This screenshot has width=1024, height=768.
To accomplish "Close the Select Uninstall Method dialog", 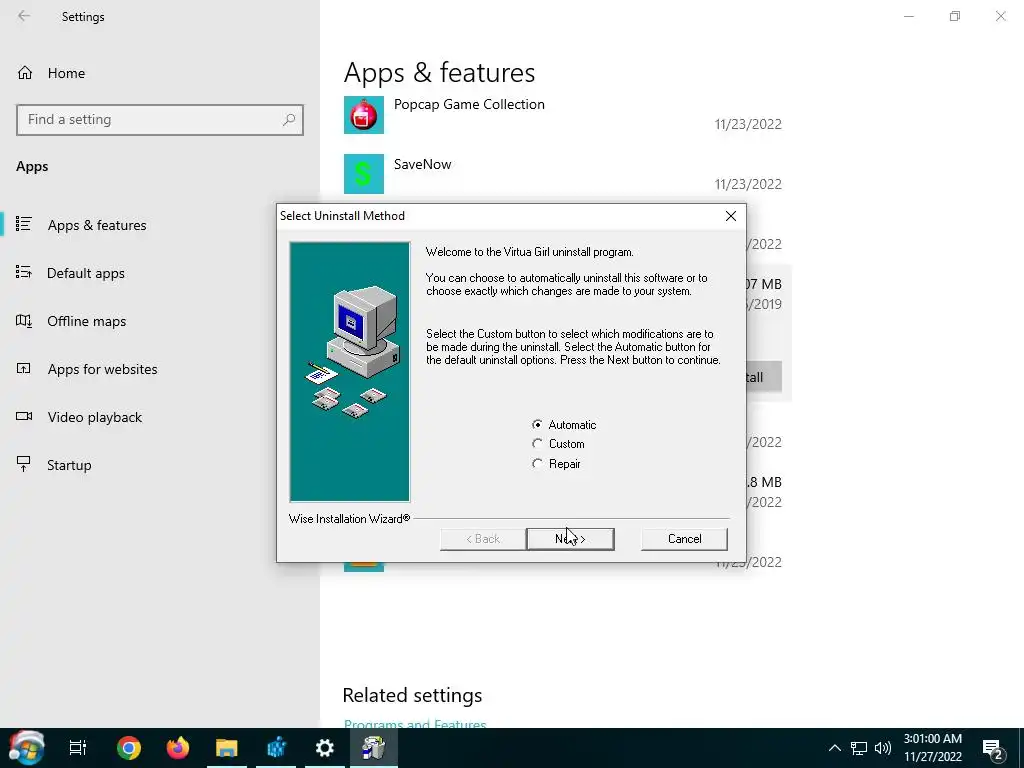I will pos(731,216).
